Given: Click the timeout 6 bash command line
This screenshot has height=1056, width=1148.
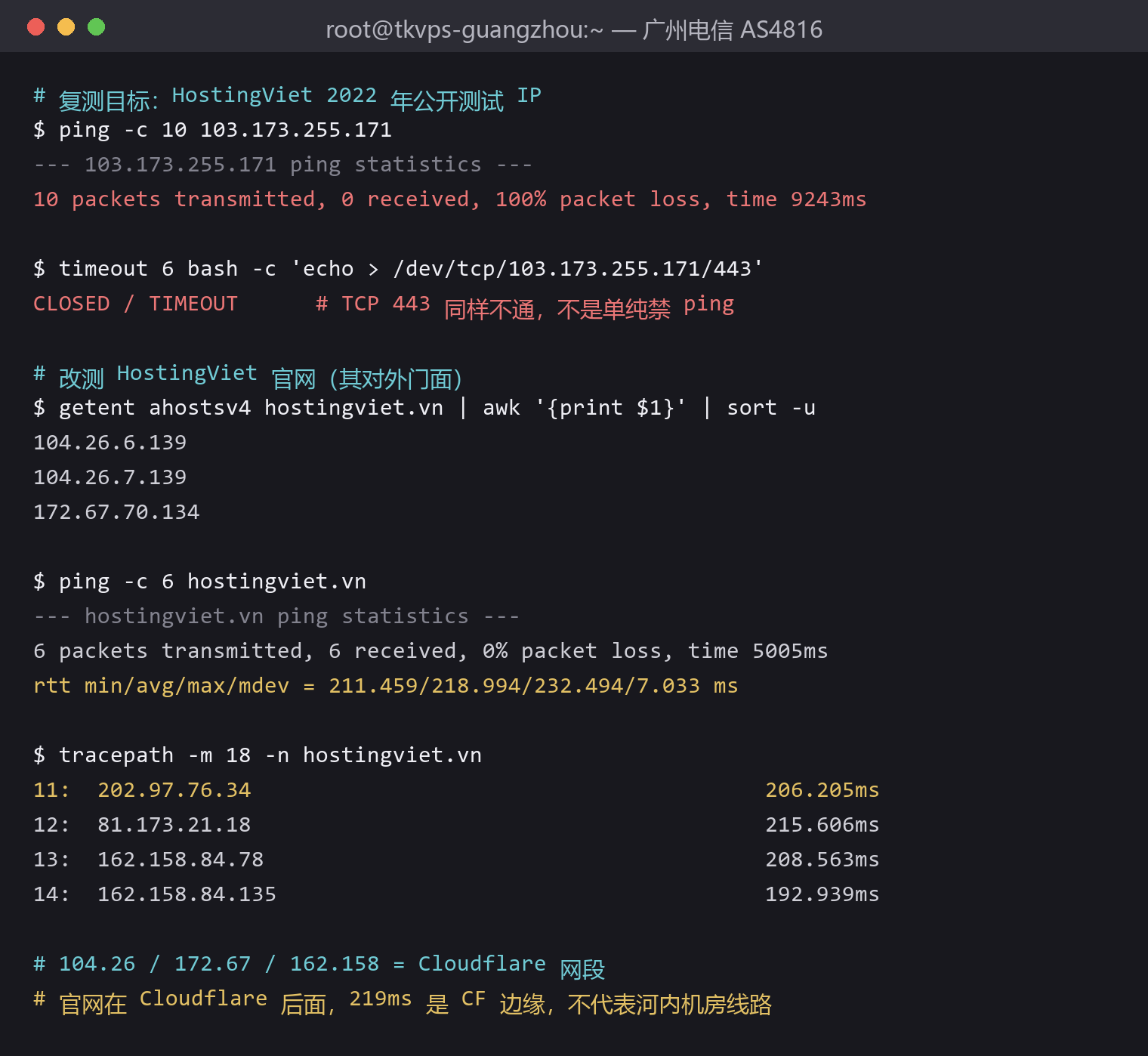Looking at the screenshot, I should tap(398, 269).
